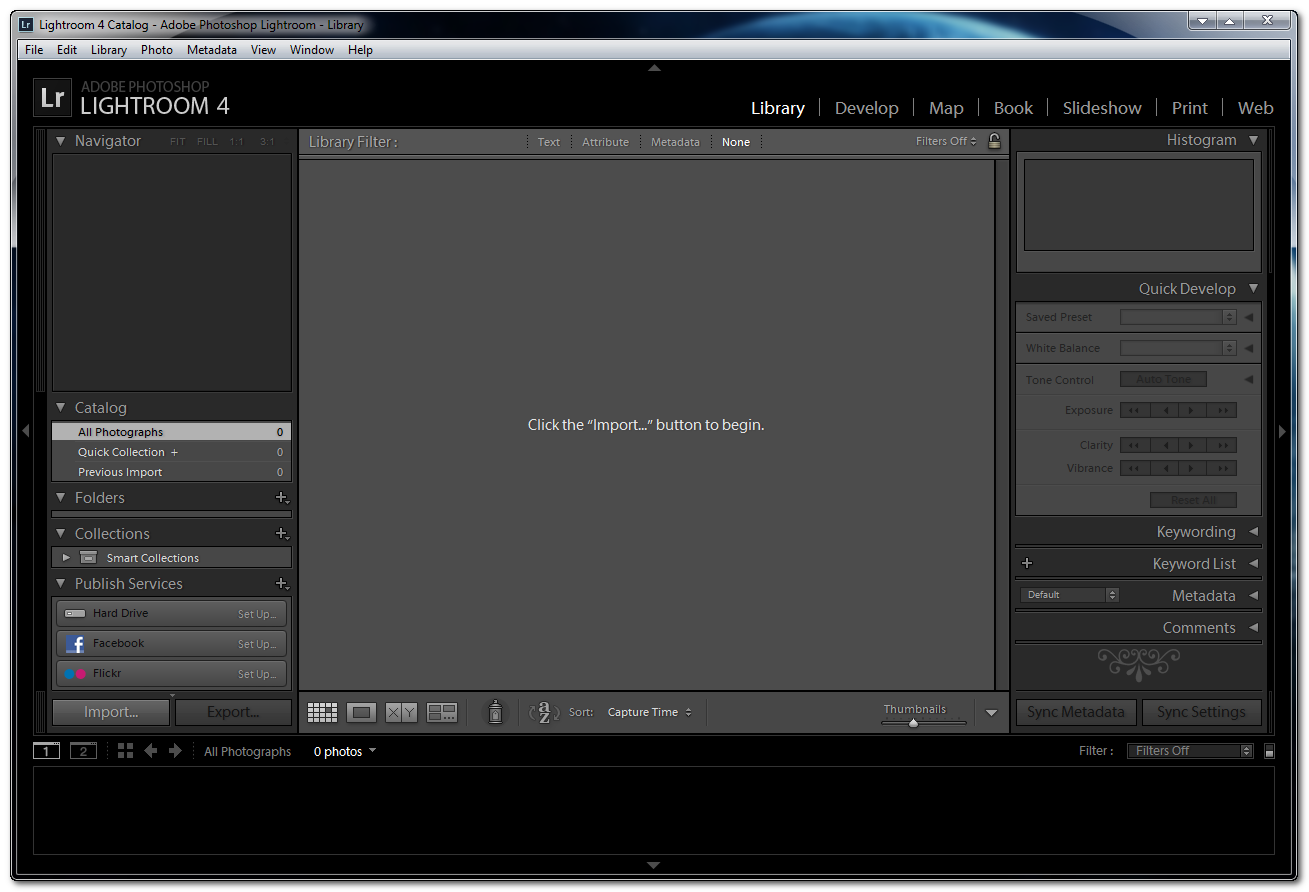Viewport: 1309px width, 892px height.
Task: Click Auto Tone button
Action: coord(1163,379)
